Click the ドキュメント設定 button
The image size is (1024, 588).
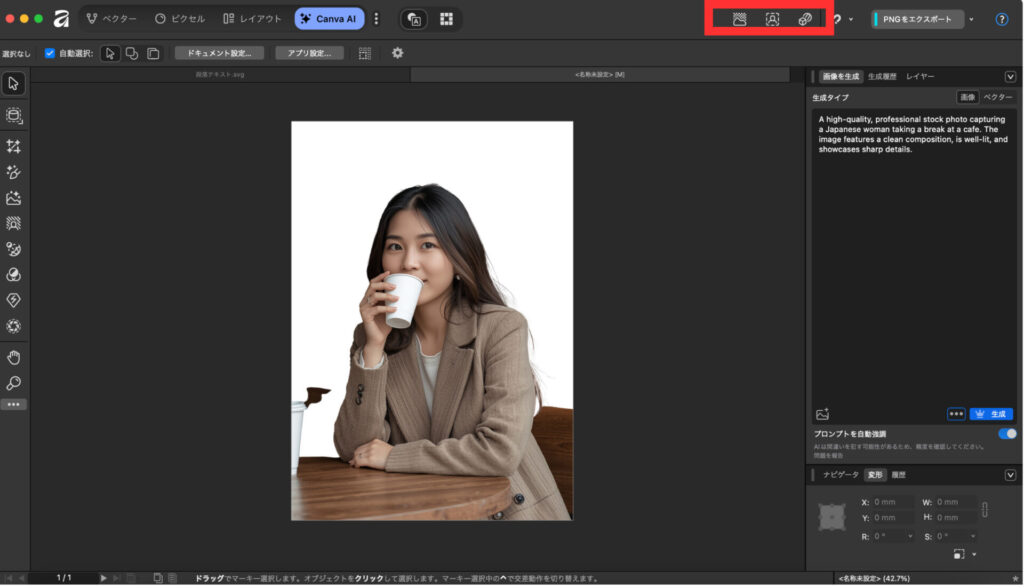click(x=219, y=53)
